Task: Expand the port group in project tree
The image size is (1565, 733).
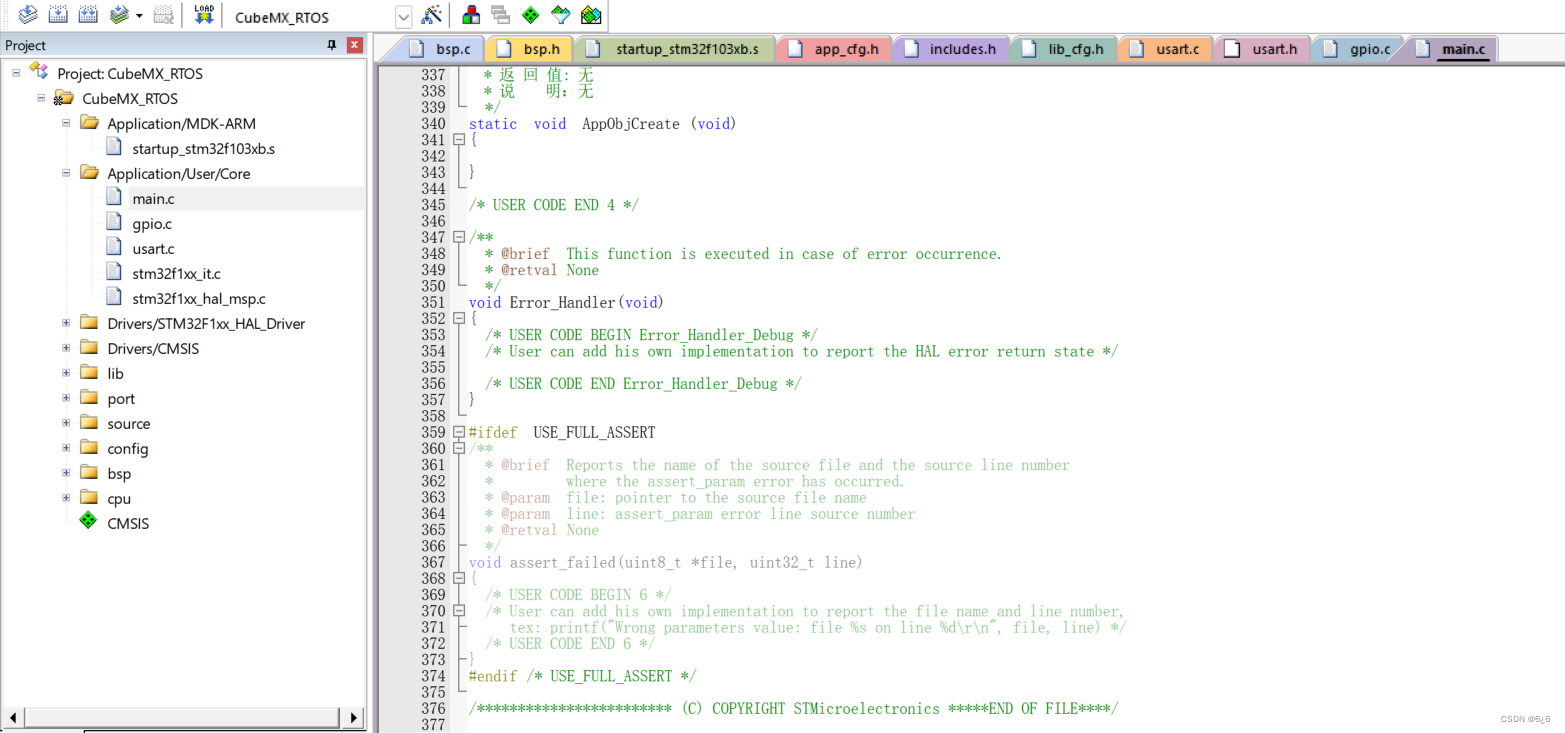Action: click(66, 398)
